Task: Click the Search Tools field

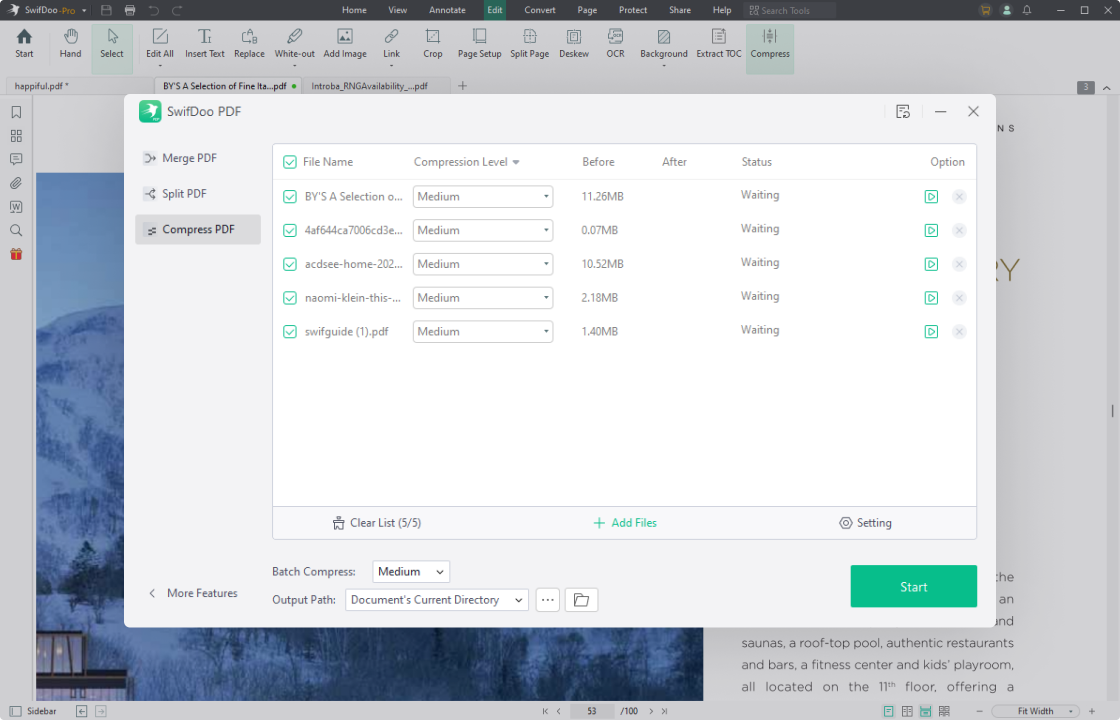Action: tap(789, 10)
